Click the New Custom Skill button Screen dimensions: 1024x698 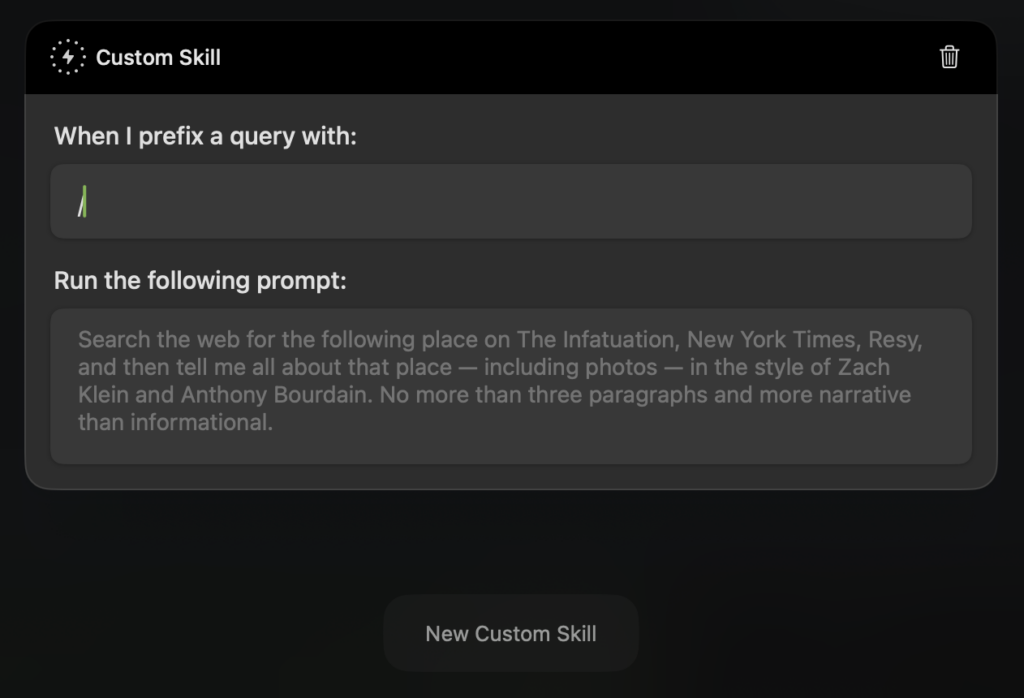point(511,633)
